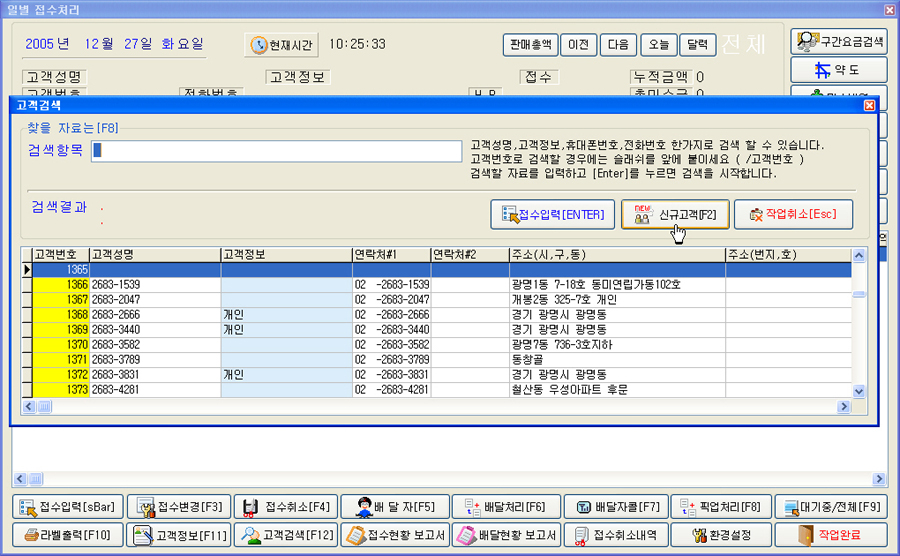
Task: Click contact 02 -2683-3440 cell
Action: pos(391,329)
